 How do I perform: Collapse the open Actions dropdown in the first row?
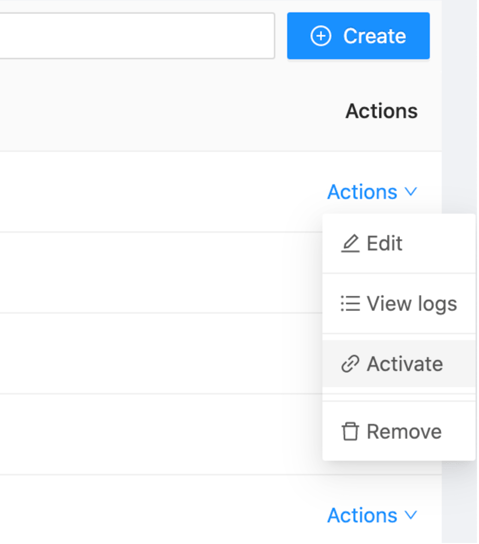click(372, 192)
